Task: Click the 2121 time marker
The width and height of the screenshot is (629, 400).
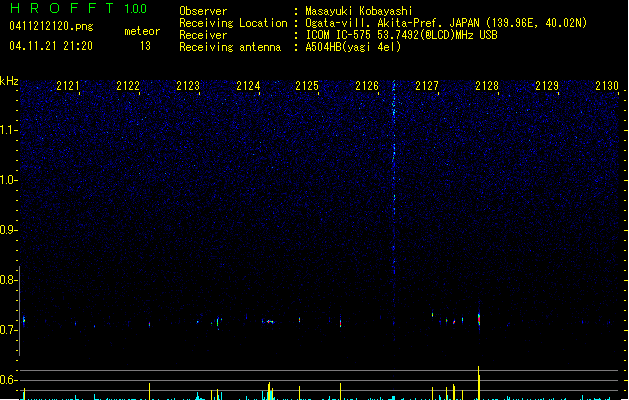Action: click(x=68, y=86)
